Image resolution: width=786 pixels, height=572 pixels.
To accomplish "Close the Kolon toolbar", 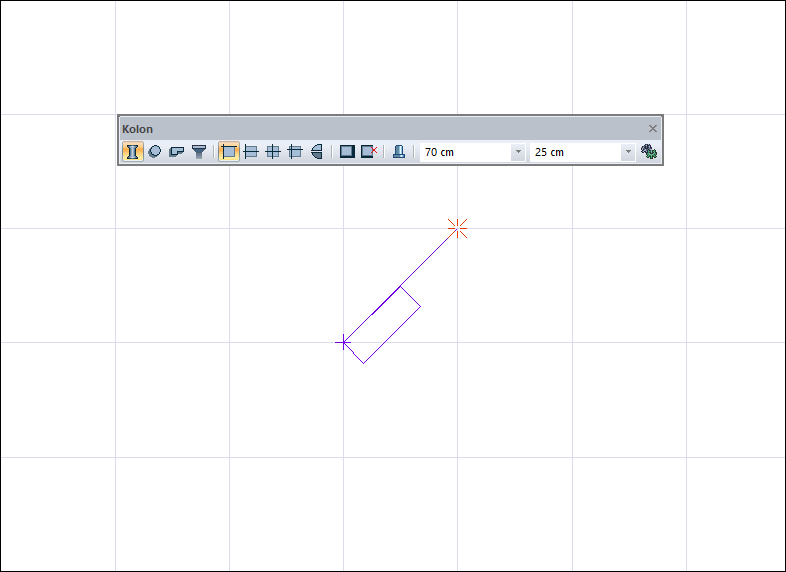I will pos(653,129).
